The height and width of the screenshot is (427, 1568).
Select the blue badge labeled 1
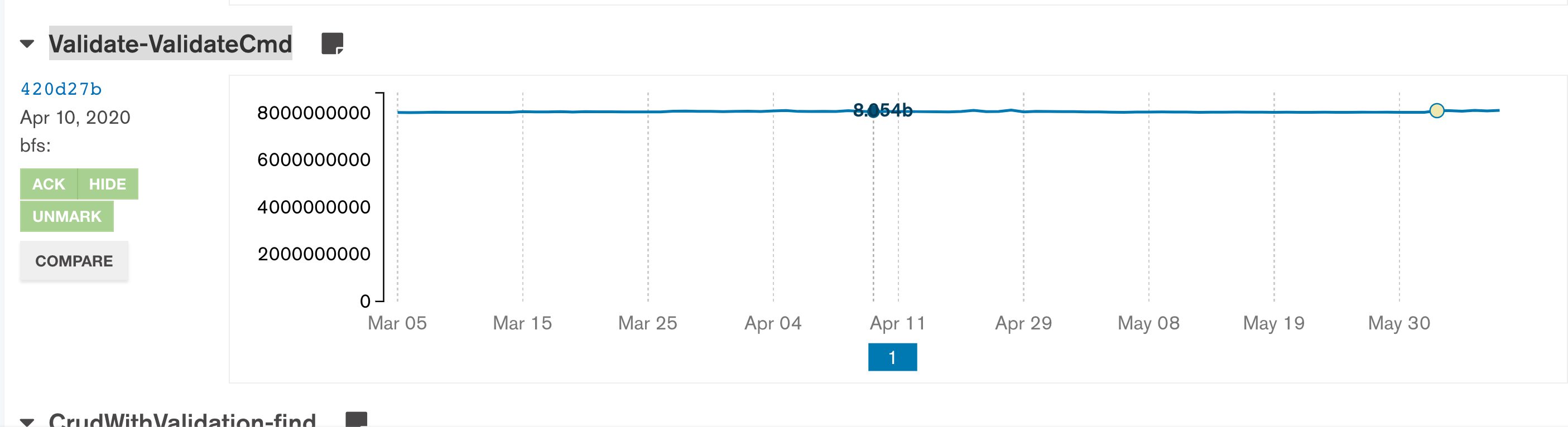892,357
